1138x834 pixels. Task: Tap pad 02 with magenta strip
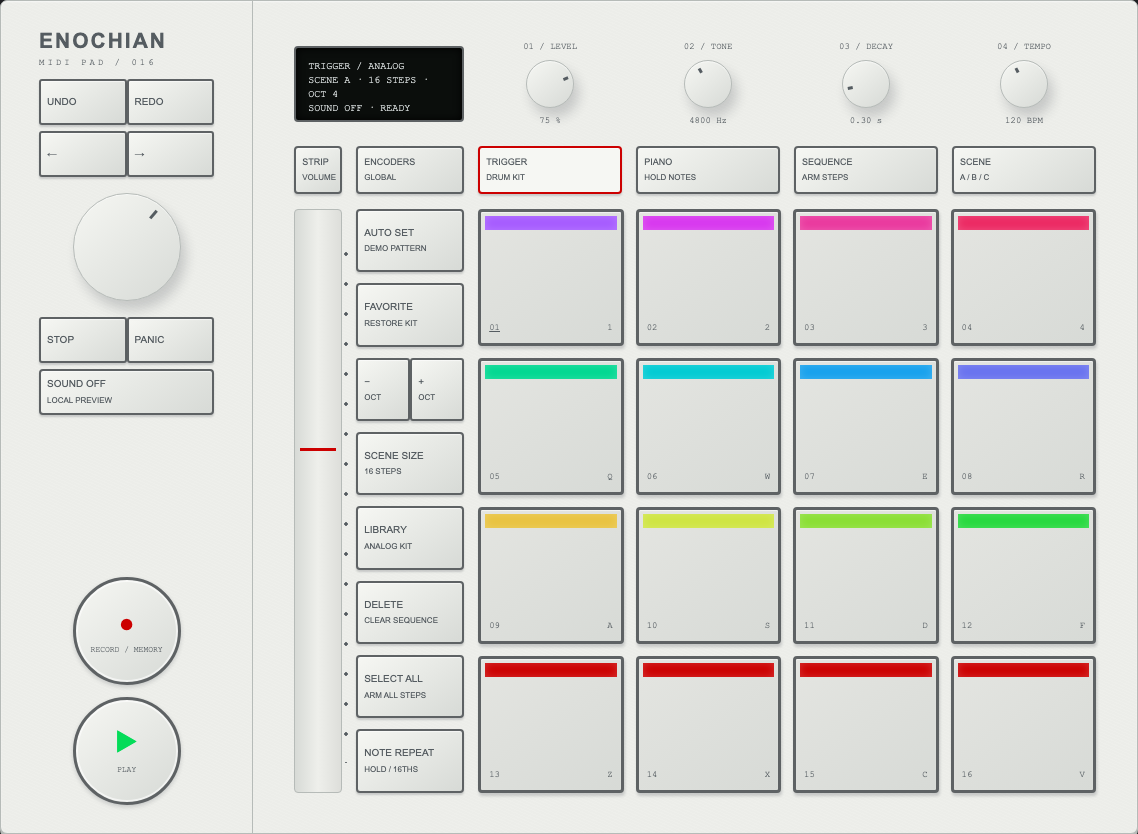coord(708,277)
